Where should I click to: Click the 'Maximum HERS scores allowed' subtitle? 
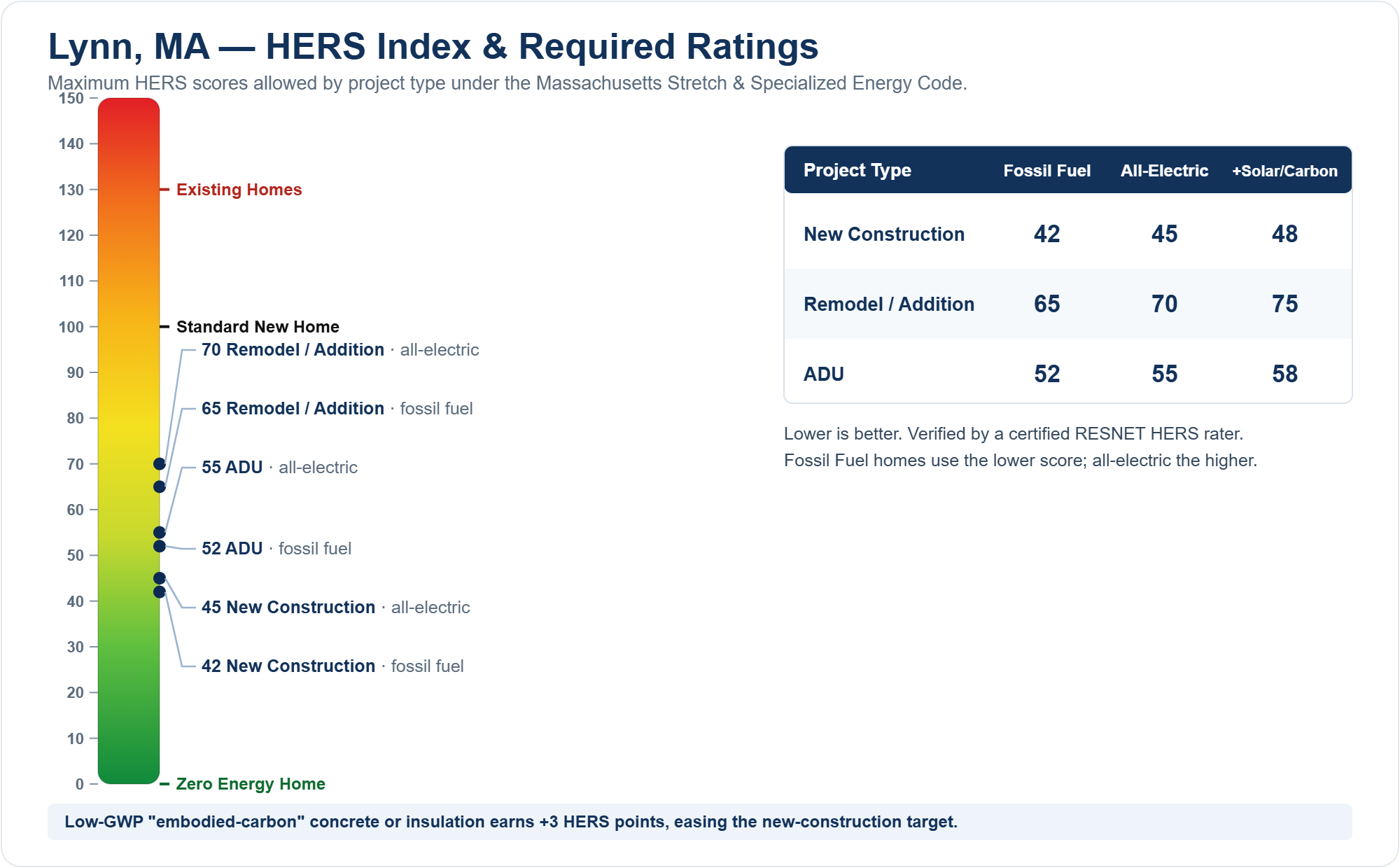pos(507,83)
